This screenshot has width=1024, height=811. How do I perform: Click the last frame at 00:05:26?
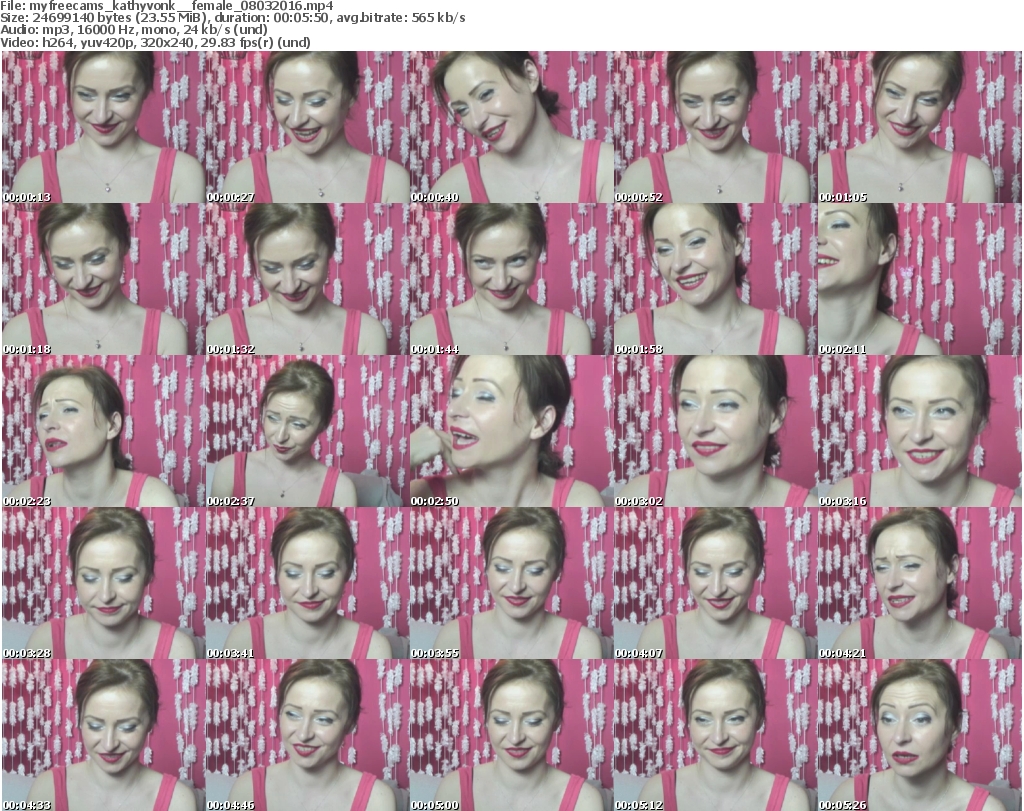919,735
